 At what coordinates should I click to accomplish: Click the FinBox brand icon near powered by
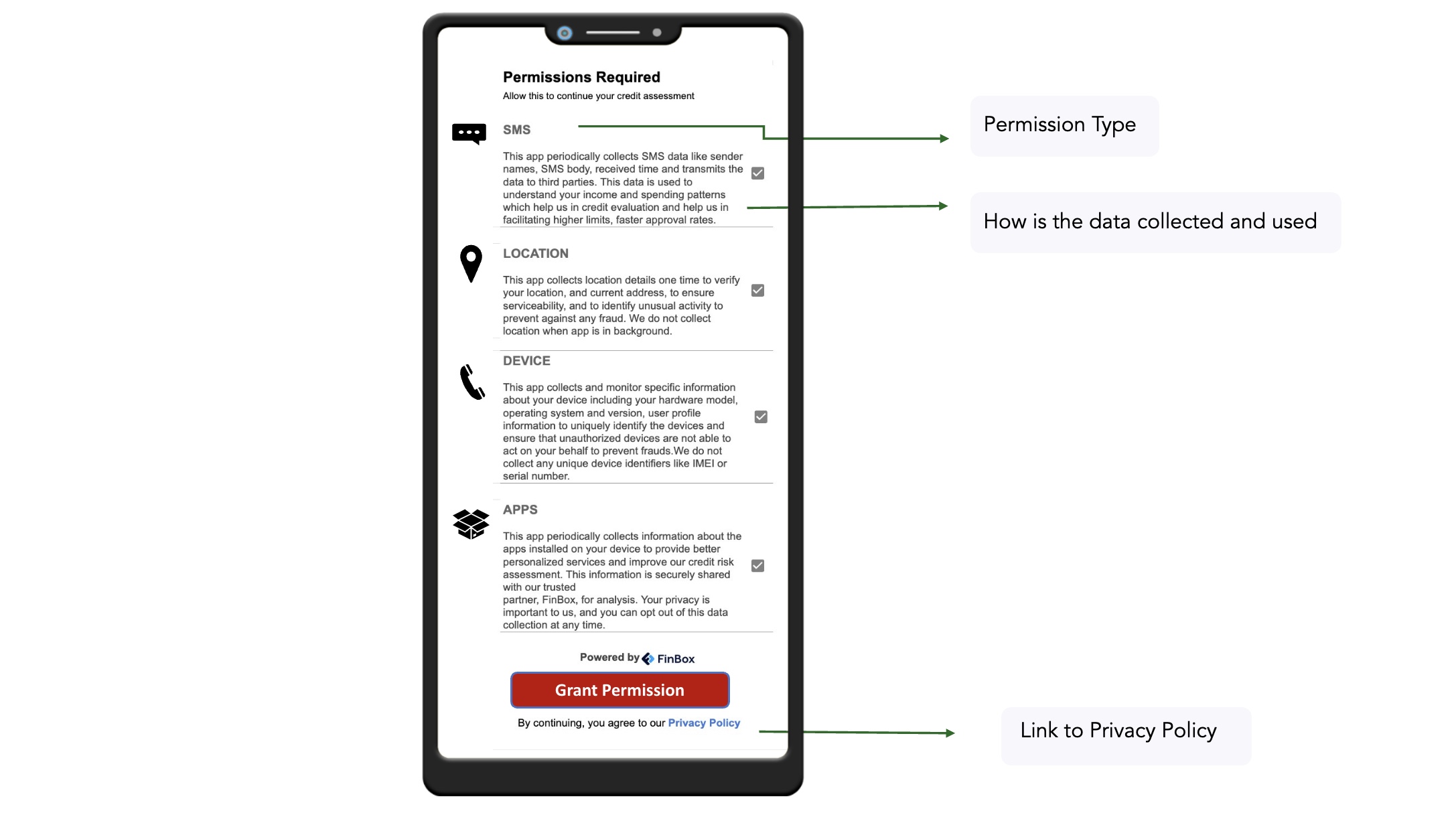coord(647,658)
